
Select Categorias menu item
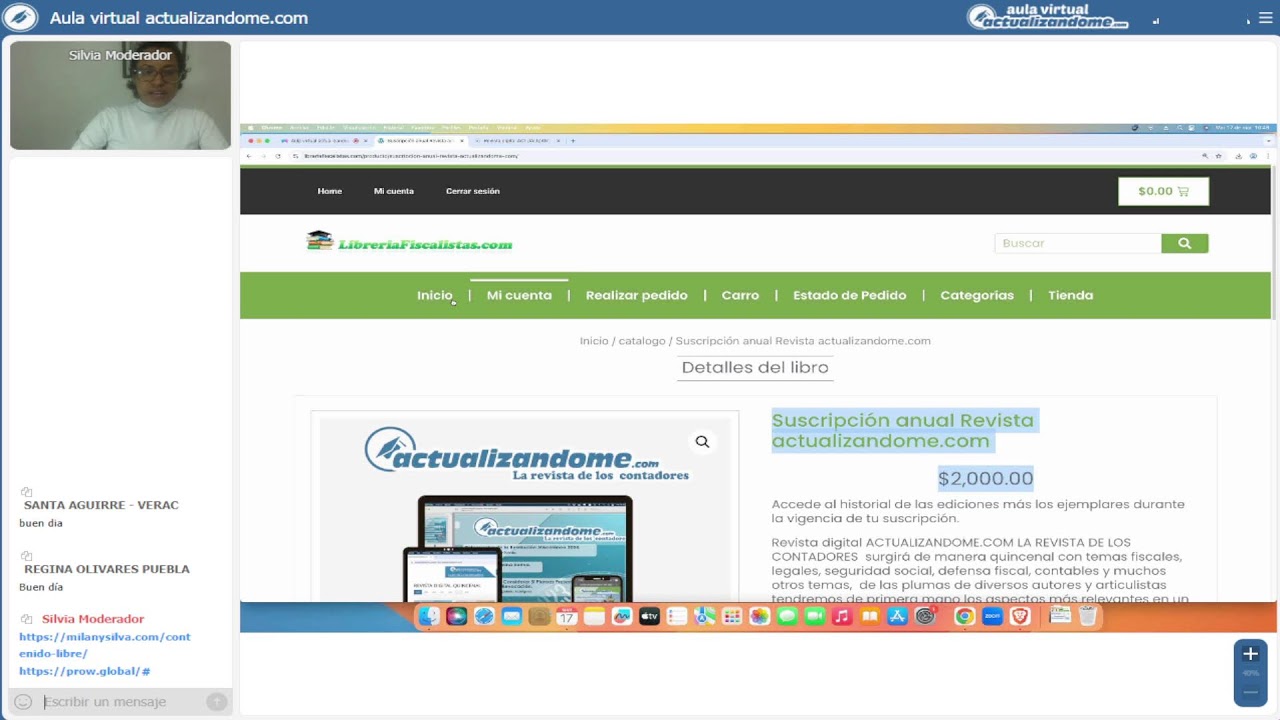pos(977,295)
